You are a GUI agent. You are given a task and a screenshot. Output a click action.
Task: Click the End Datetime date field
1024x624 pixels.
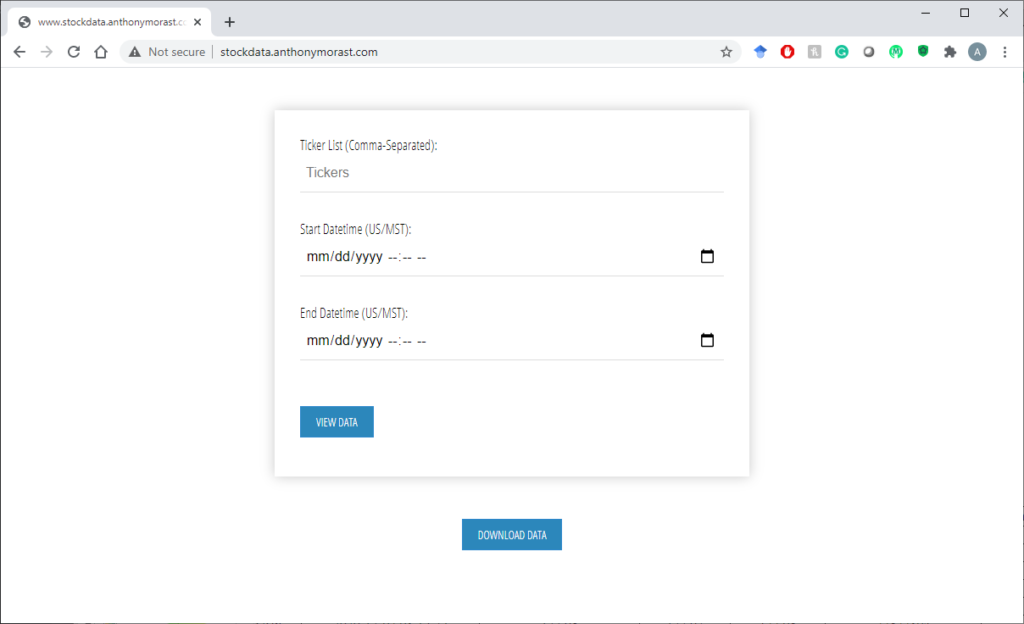(x=511, y=340)
